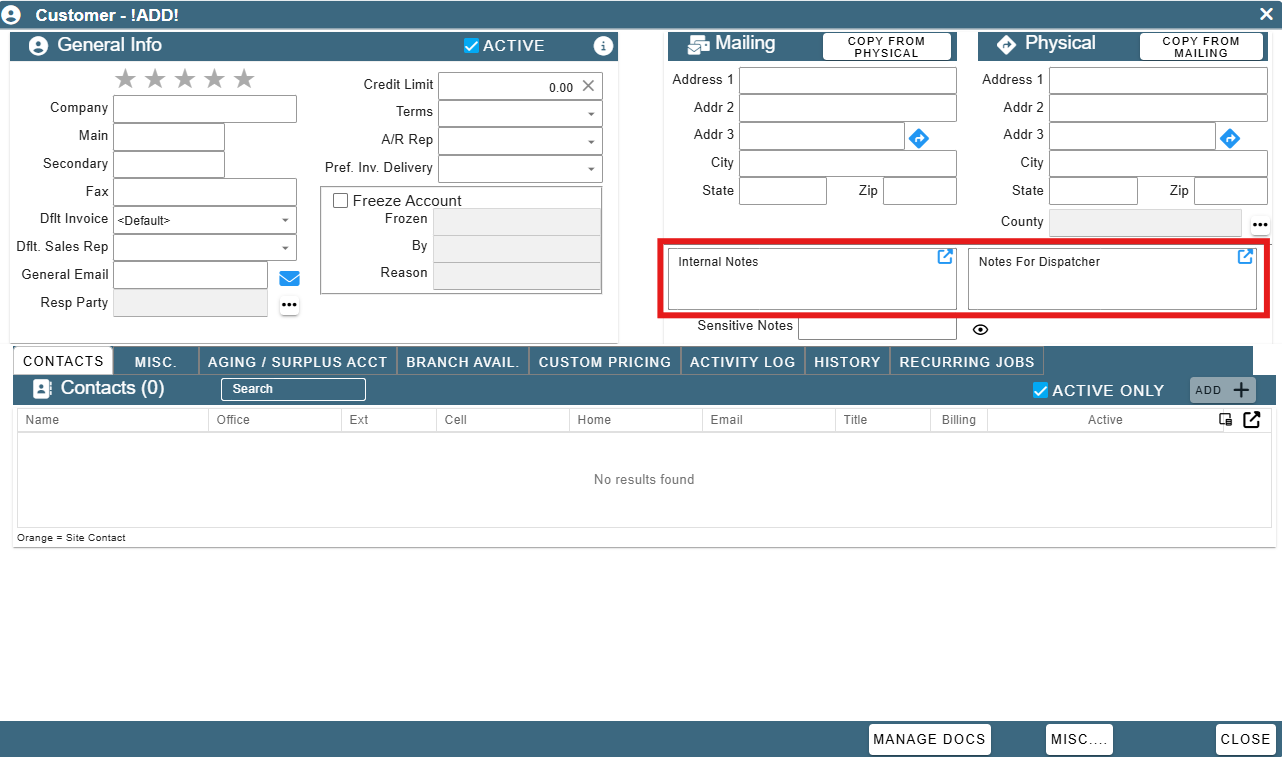This screenshot has height=757, width=1282.
Task: Click the ADD contact button
Action: 1222,391
